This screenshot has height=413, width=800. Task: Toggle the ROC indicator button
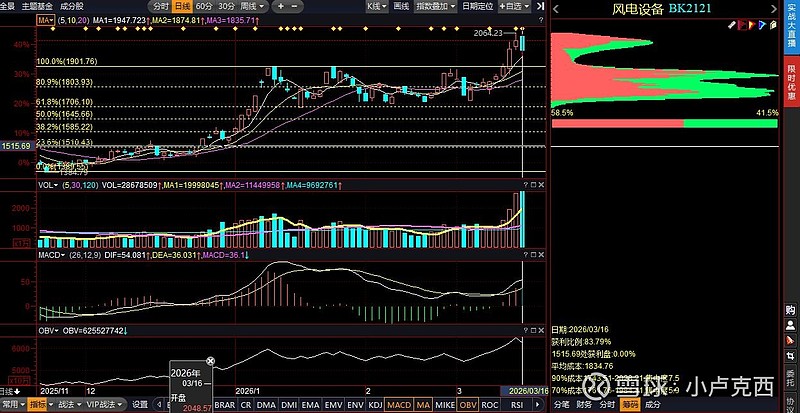pos(490,405)
